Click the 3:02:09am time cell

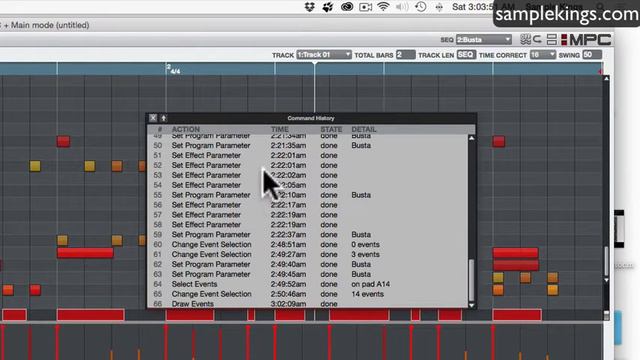pos(288,304)
